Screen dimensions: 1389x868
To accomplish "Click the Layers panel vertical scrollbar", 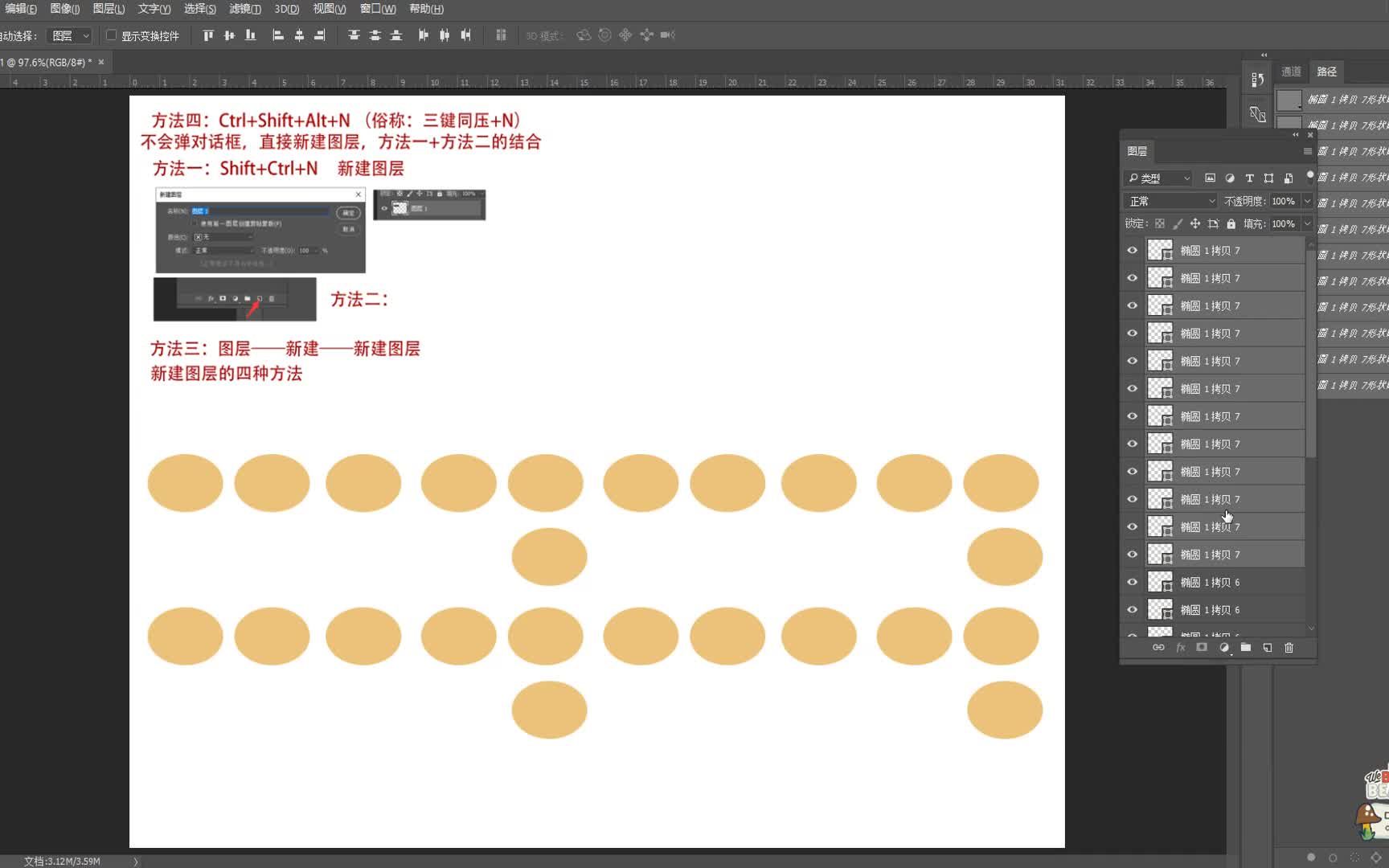I will (1311, 354).
